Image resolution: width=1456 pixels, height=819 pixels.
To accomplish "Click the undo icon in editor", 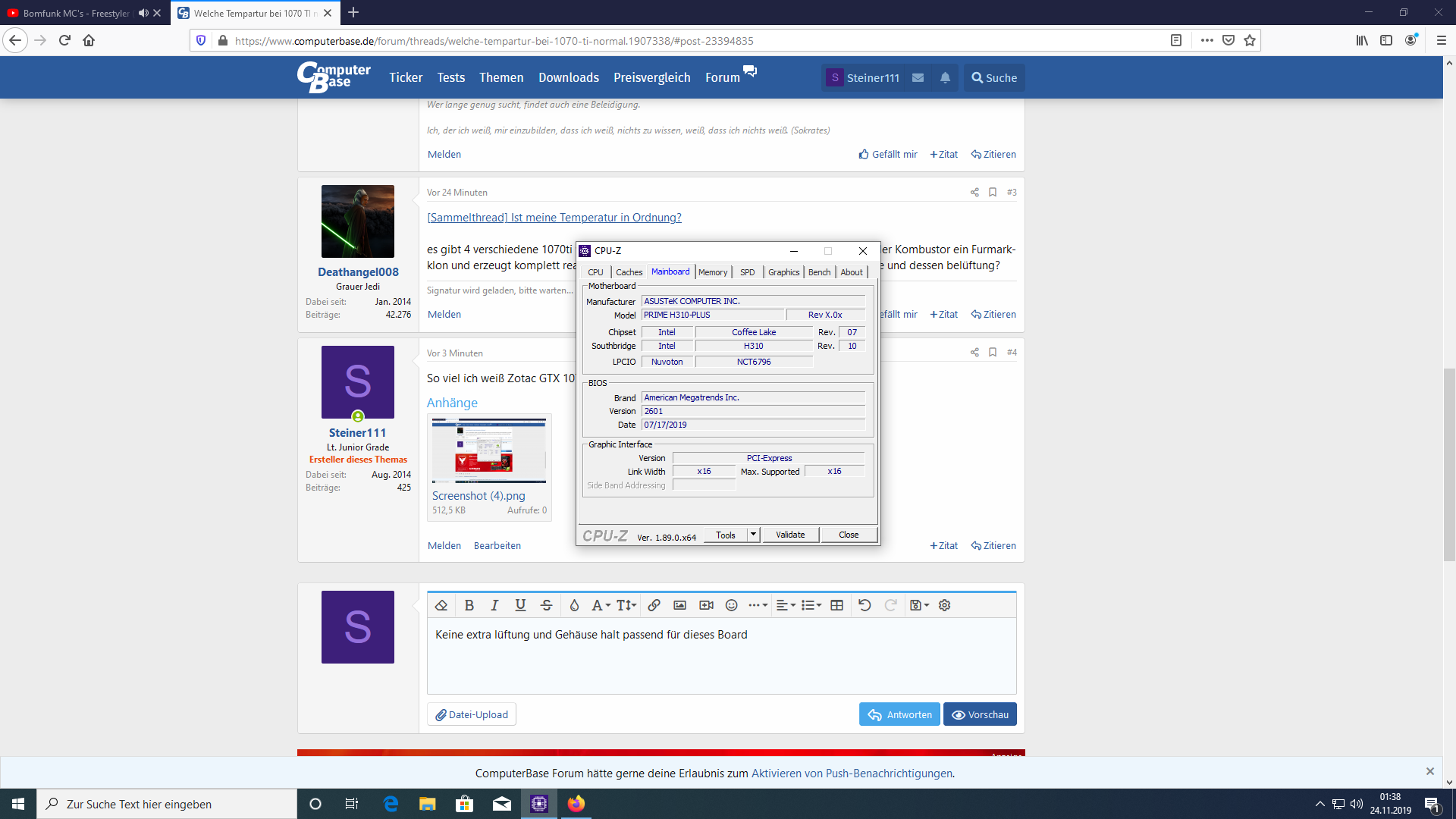I will [x=864, y=605].
